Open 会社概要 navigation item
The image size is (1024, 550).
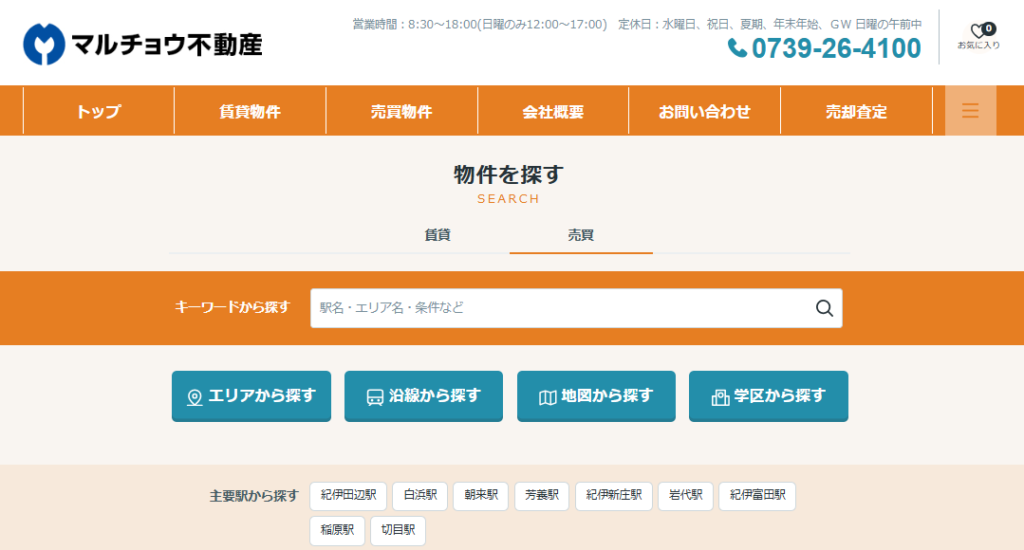point(553,111)
